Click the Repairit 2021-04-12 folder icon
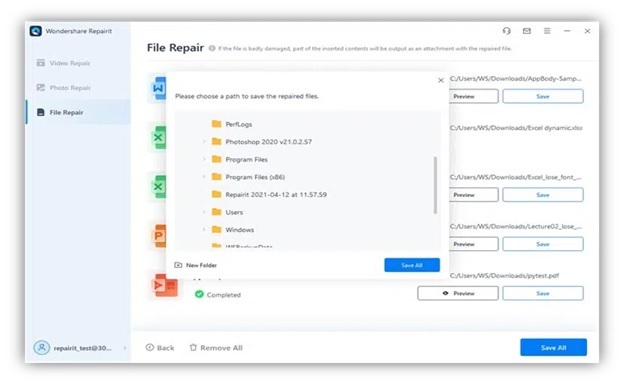Screen dimensions: 624x384 [216, 194]
